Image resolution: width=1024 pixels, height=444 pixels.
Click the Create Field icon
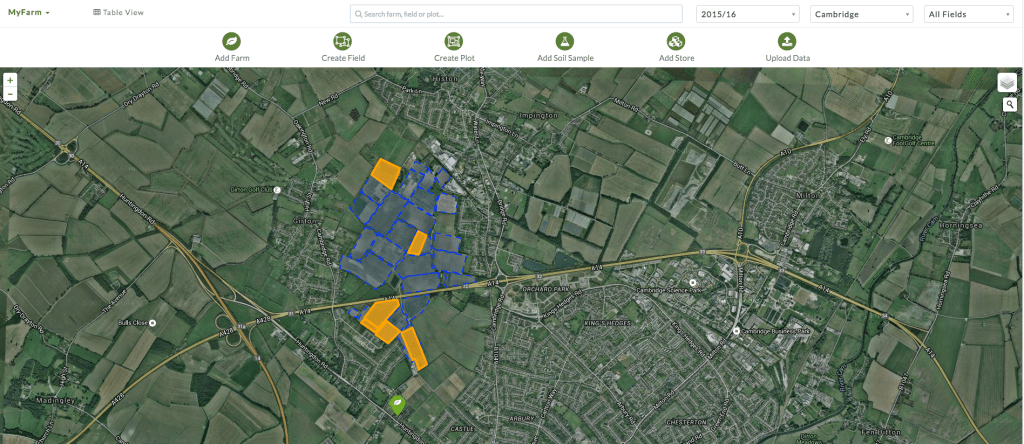pos(342,42)
